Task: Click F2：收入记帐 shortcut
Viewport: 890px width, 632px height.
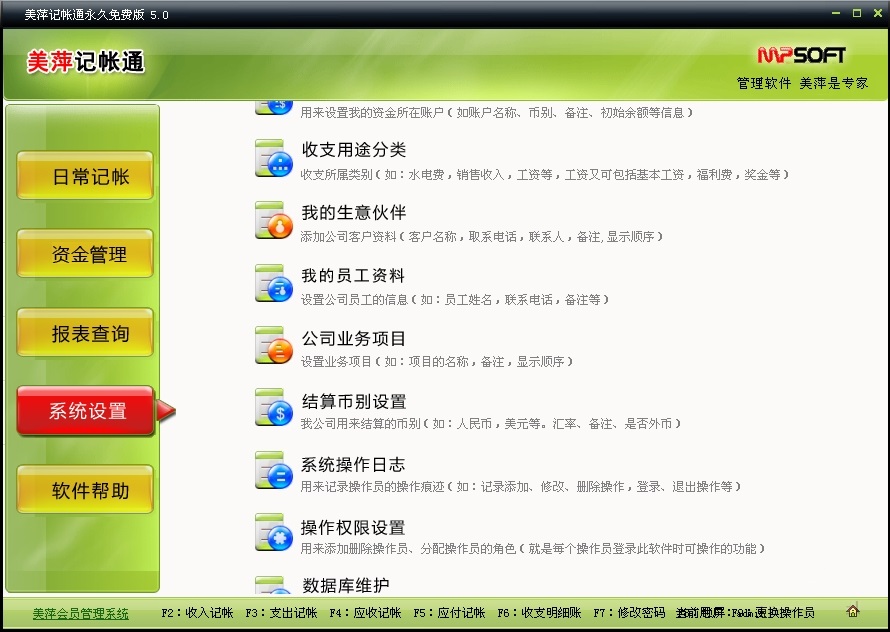Action: click(197, 613)
